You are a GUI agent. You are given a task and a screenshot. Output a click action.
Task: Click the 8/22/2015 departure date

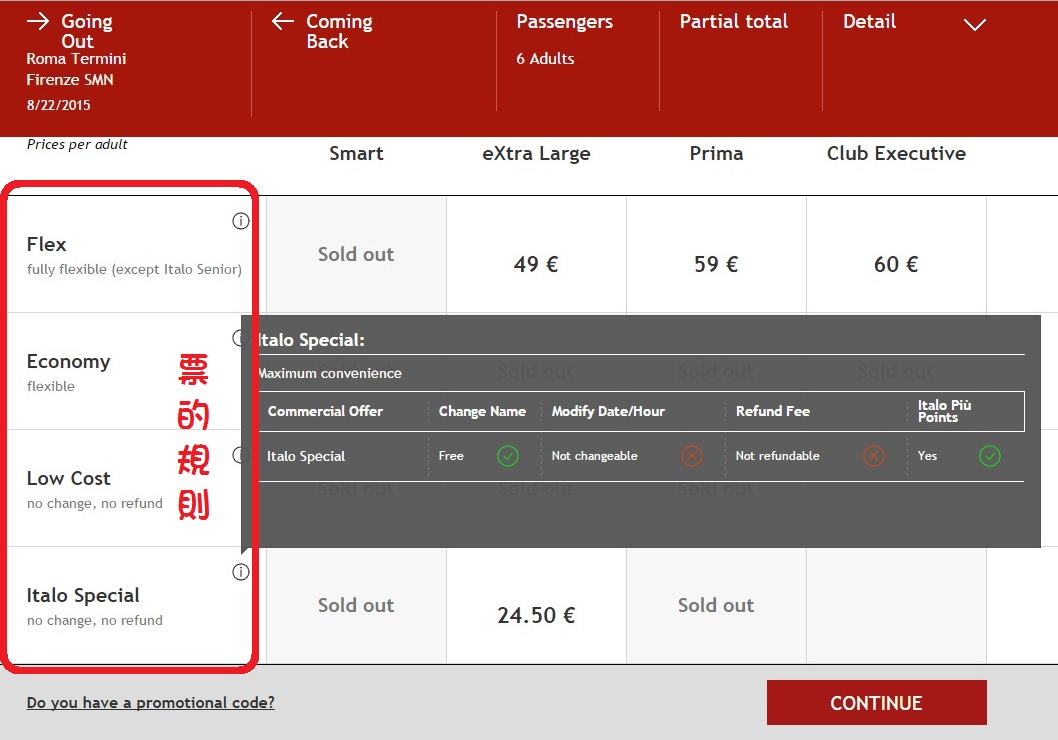(58, 105)
